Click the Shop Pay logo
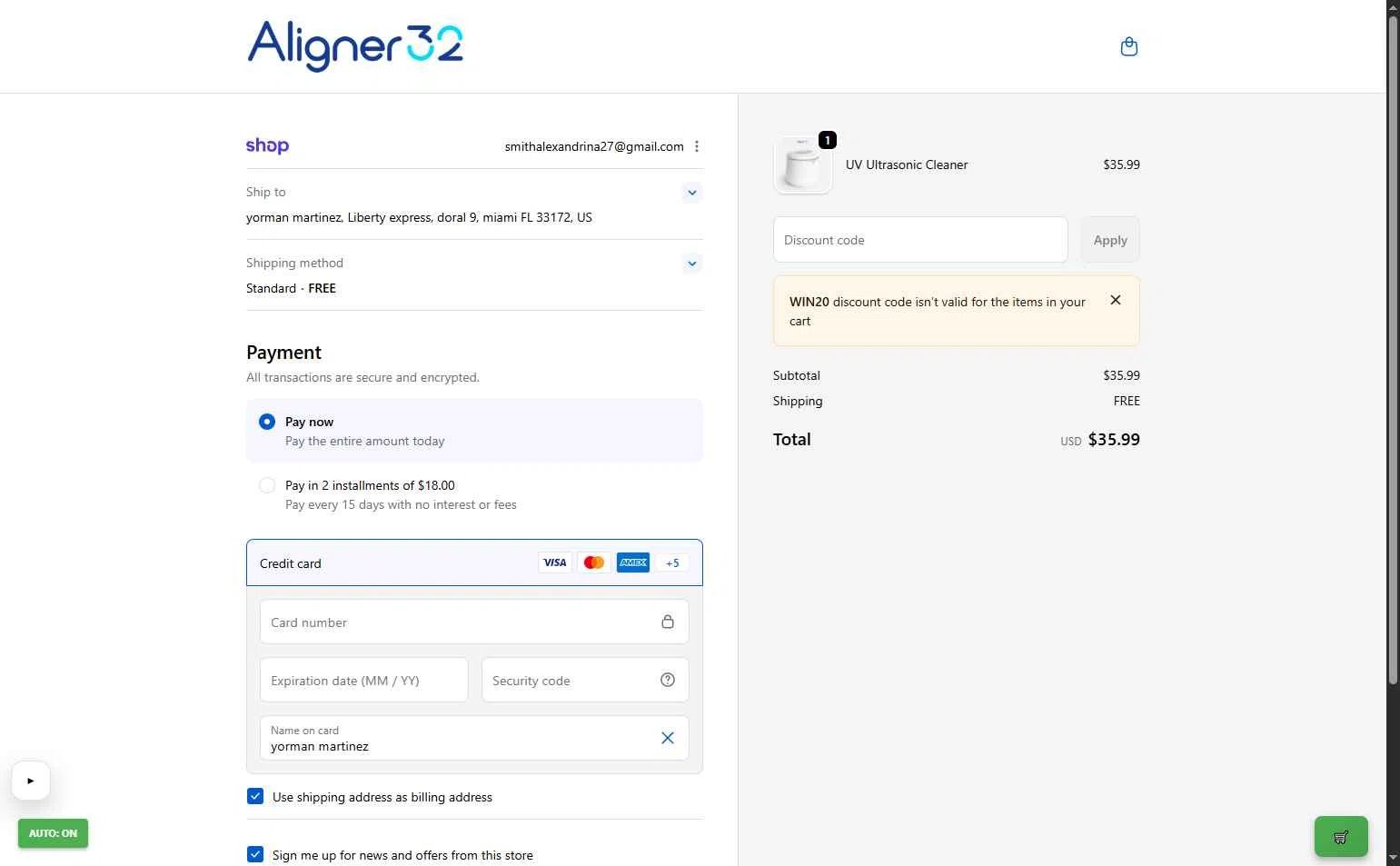Screen dimensions: 1400x866 click(267, 145)
